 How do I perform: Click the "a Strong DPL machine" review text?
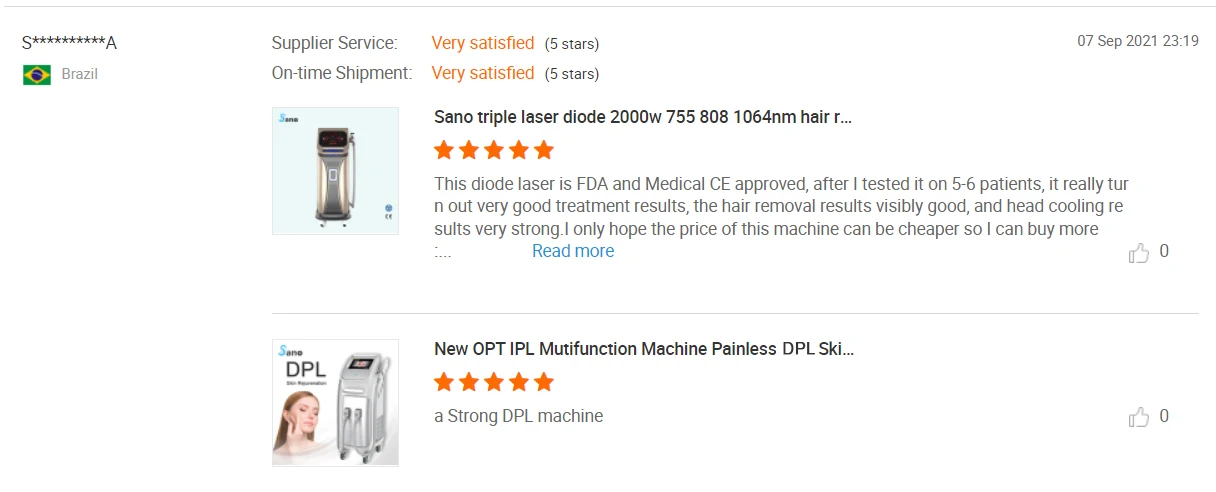(x=518, y=416)
